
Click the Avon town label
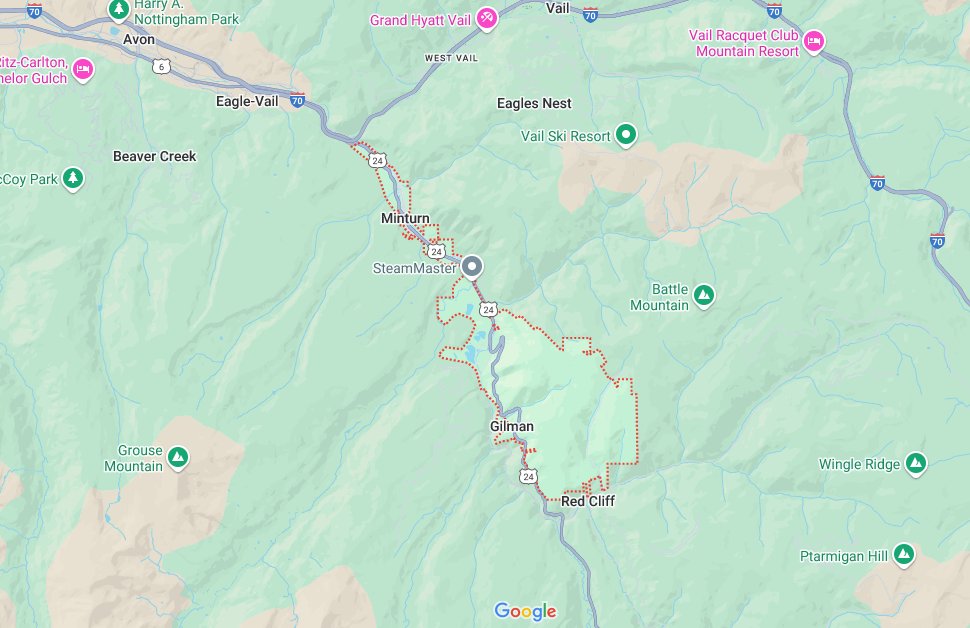tap(139, 40)
